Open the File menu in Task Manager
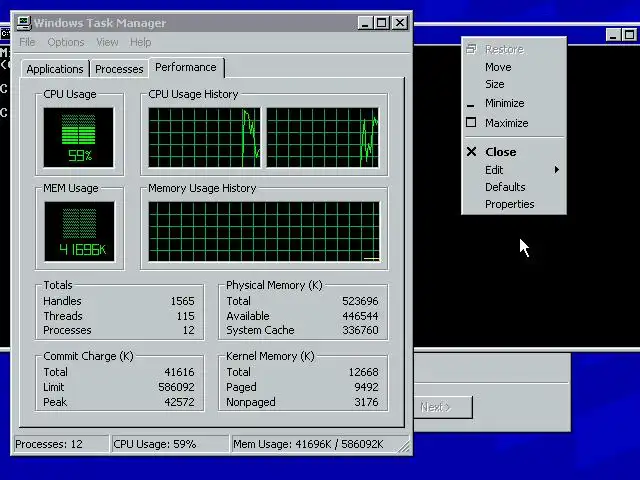Image resolution: width=640 pixels, height=480 pixels. [27, 42]
